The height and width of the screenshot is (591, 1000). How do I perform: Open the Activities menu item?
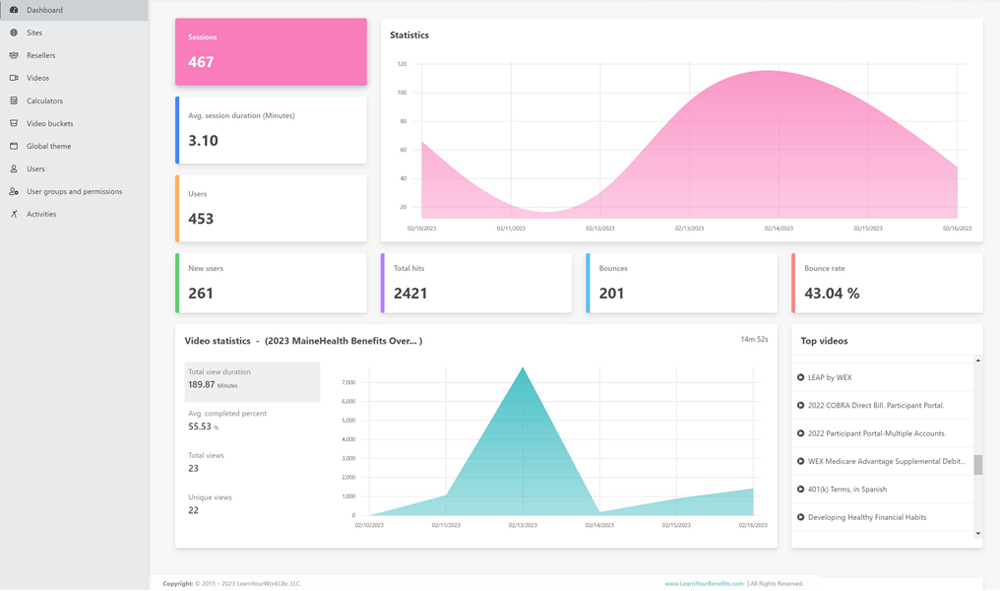[x=41, y=214]
